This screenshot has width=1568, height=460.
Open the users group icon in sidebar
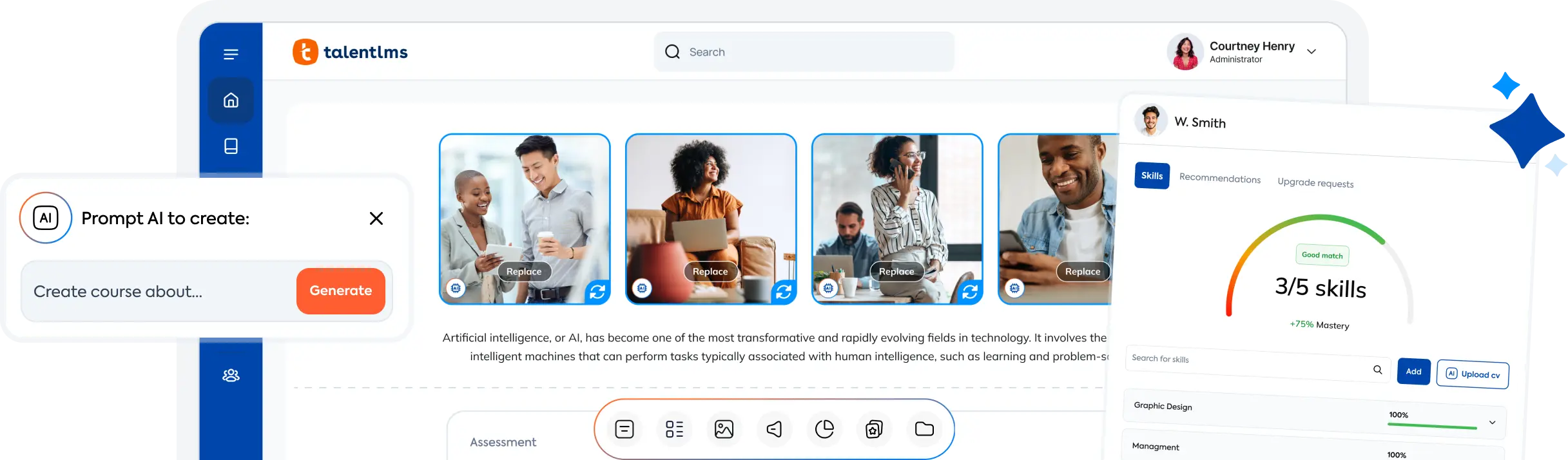pos(231,375)
